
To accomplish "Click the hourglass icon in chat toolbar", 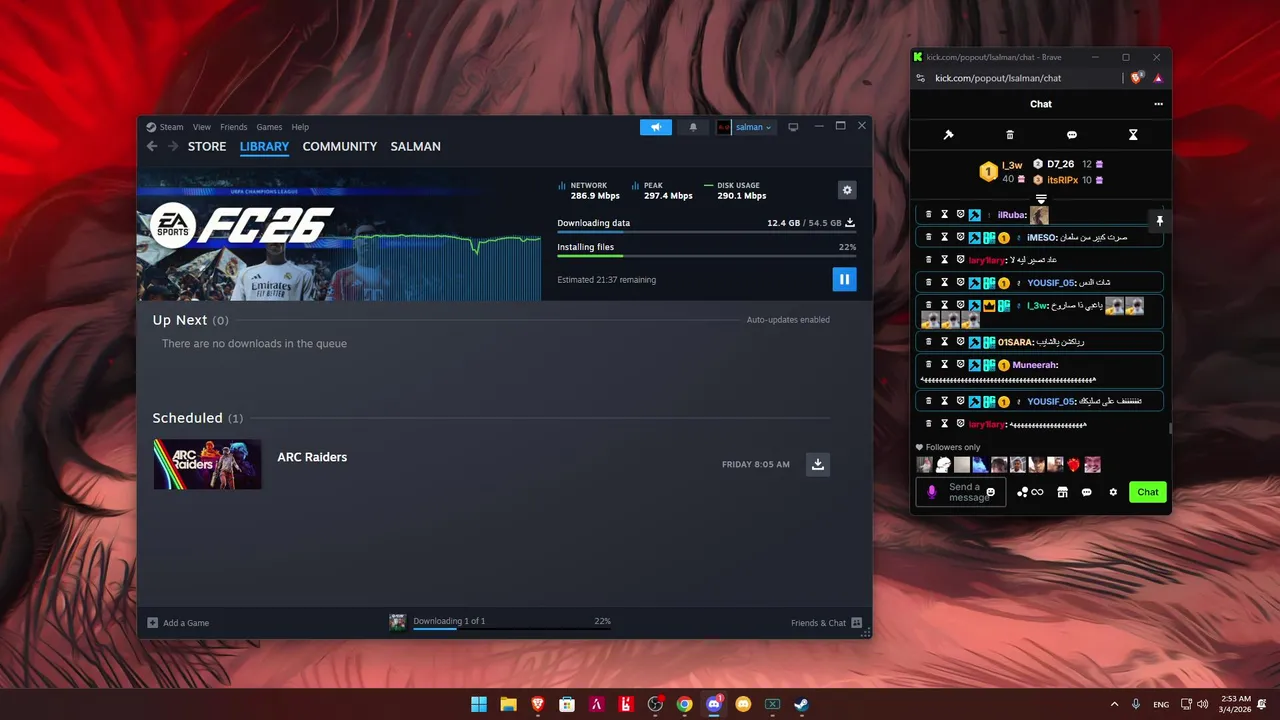I will [x=1133, y=135].
